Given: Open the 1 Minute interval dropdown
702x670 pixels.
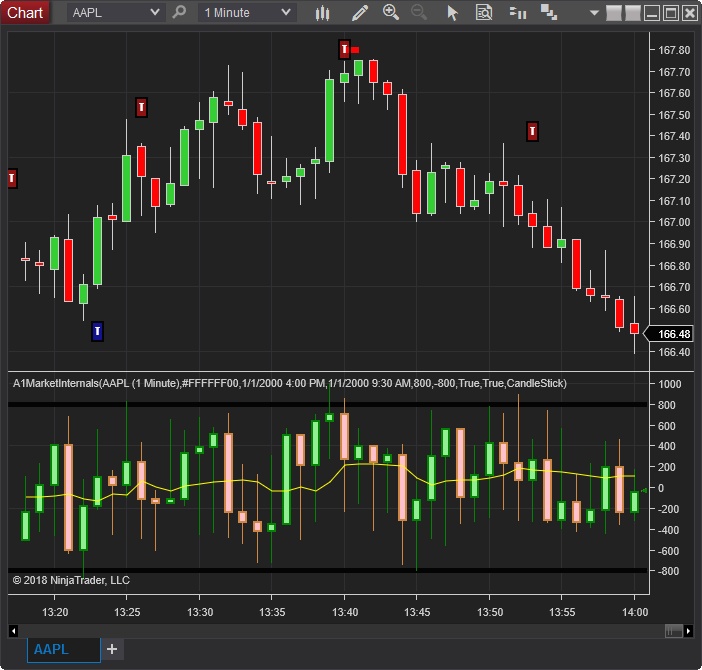Looking at the screenshot, I should coord(247,13).
